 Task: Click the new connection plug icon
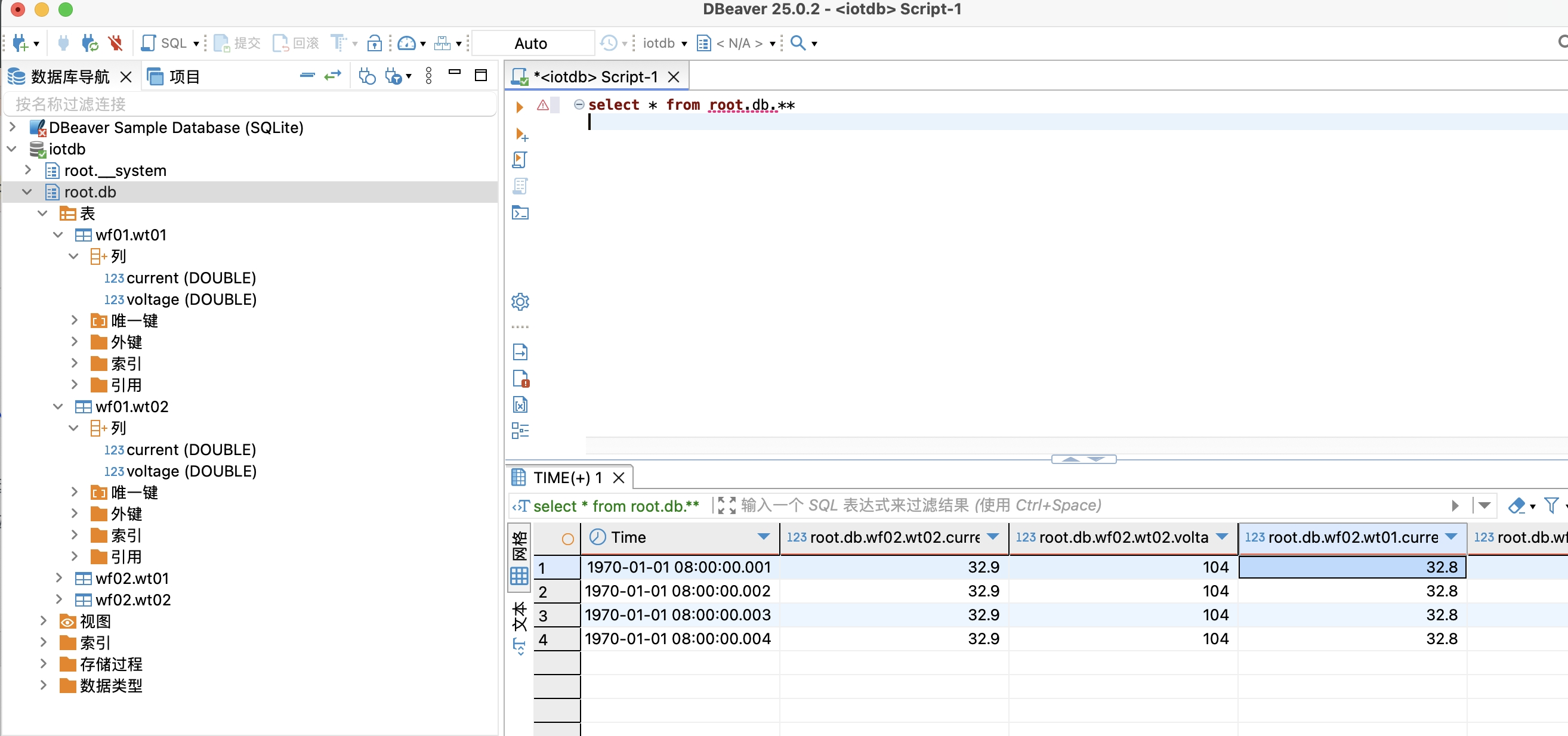20,43
